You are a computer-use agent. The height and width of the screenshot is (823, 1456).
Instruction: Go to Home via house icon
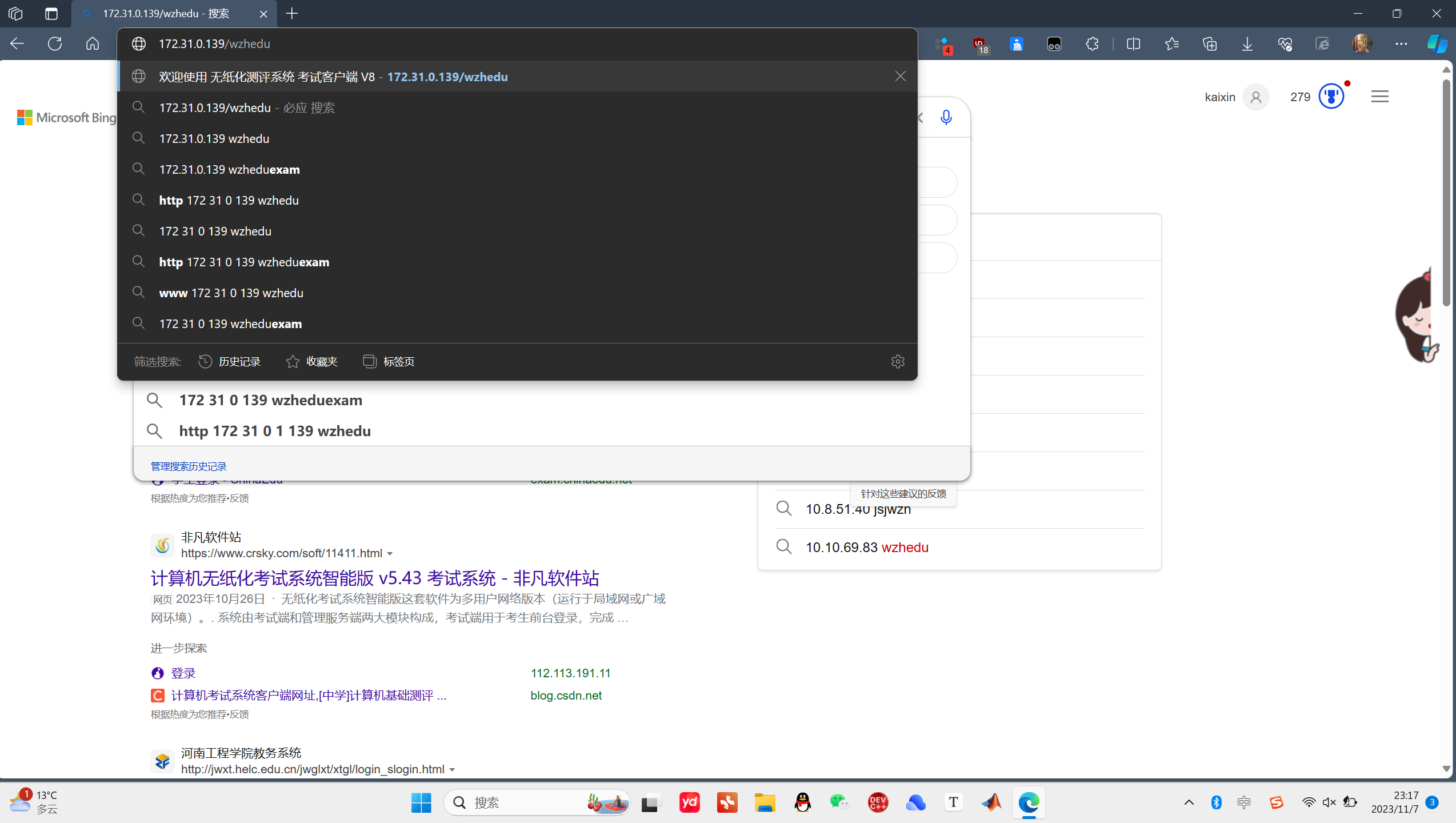(x=93, y=43)
